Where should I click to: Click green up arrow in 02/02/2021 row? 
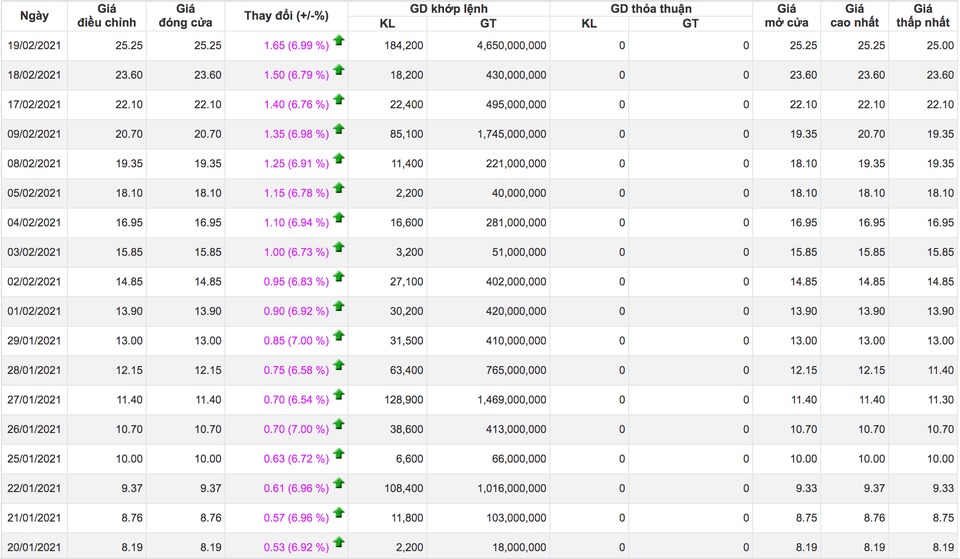[339, 277]
